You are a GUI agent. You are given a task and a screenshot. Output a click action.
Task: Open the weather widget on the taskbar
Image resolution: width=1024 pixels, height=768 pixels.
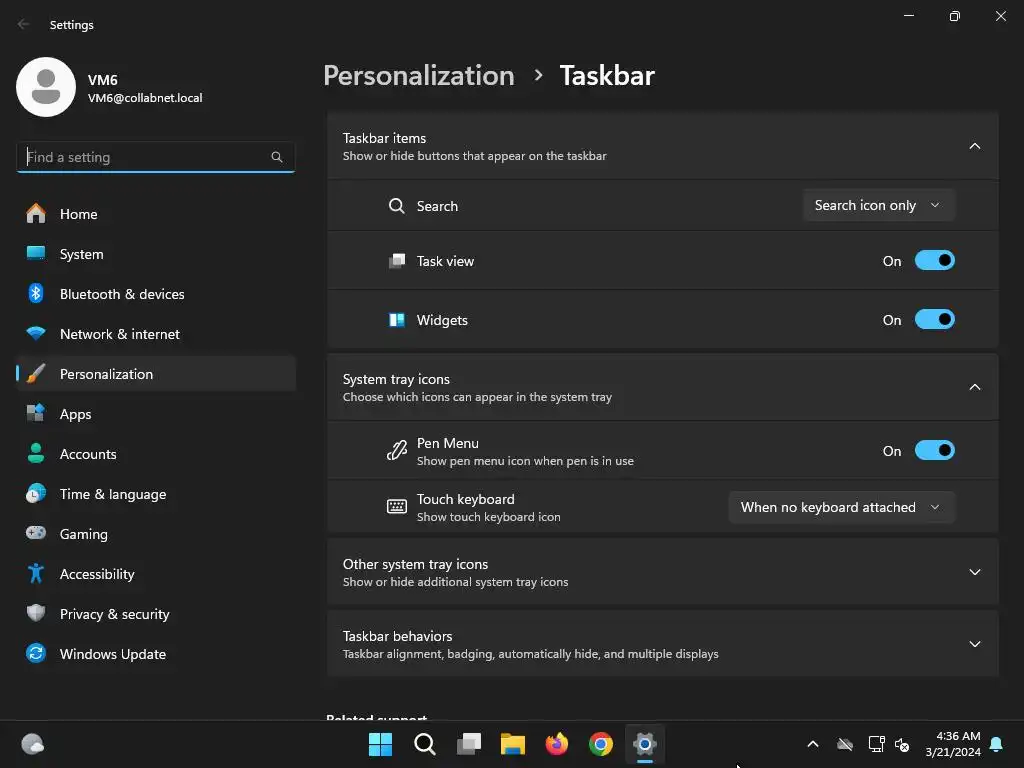(33, 744)
